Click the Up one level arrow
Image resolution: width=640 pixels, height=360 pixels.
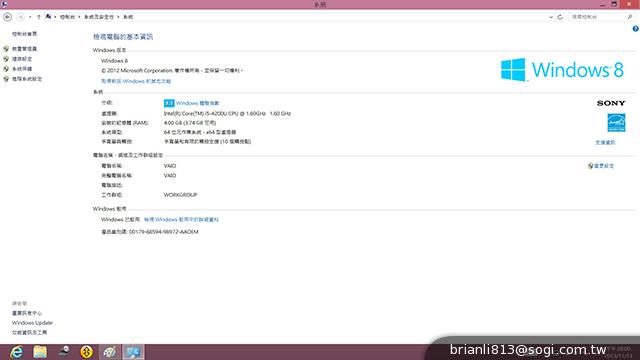[x=39, y=17]
